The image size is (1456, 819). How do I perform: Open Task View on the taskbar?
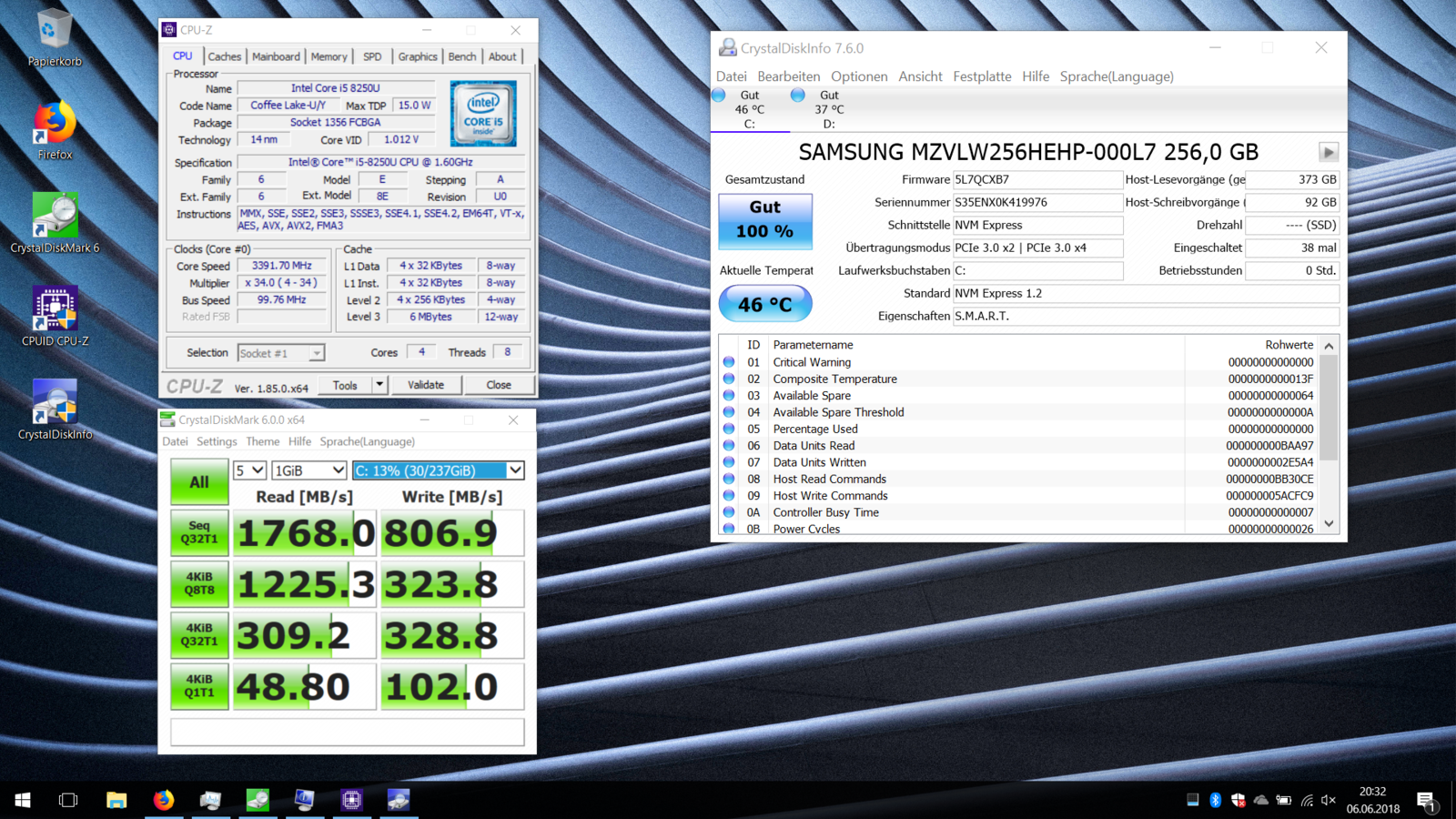(68, 800)
